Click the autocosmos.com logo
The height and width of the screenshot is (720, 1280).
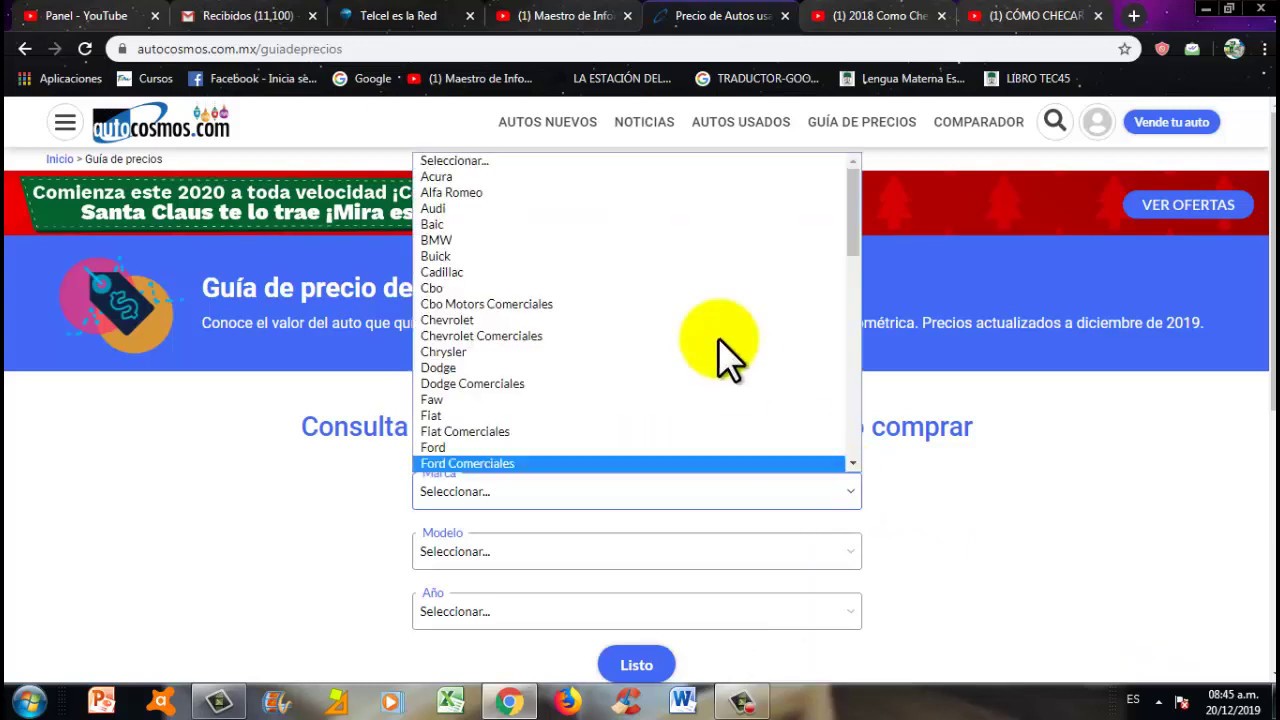pyautogui.click(x=161, y=122)
